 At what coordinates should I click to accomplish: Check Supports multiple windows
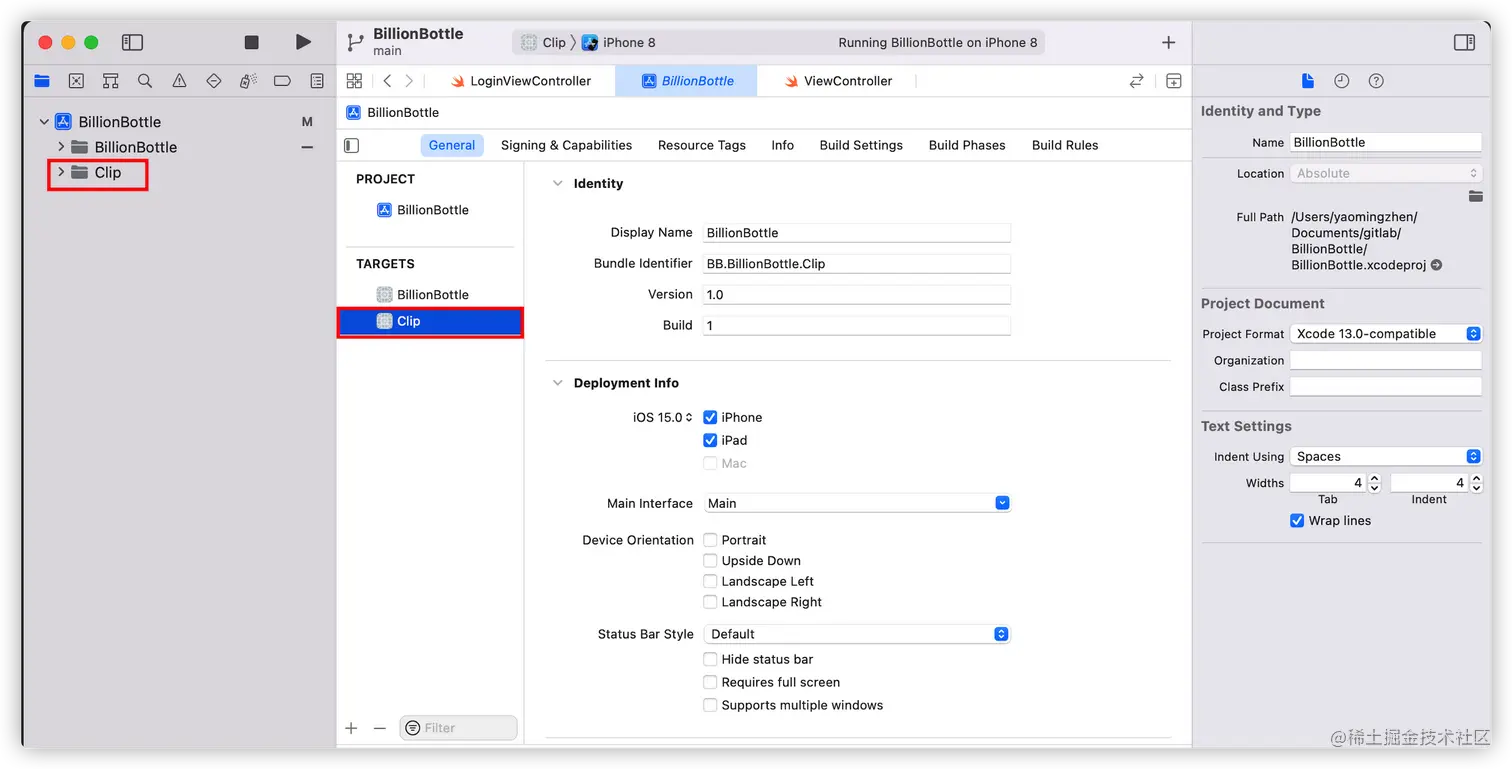pyautogui.click(x=710, y=705)
